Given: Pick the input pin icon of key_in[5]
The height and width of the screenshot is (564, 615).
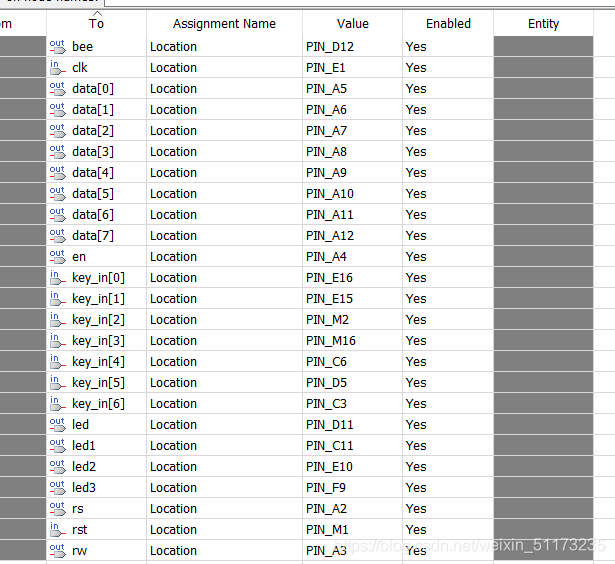Looking at the screenshot, I should point(58,383).
